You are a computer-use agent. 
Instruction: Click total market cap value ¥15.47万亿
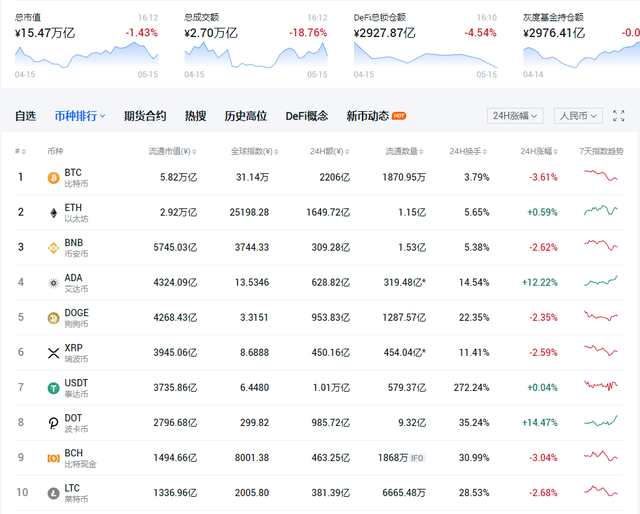tap(45, 33)
